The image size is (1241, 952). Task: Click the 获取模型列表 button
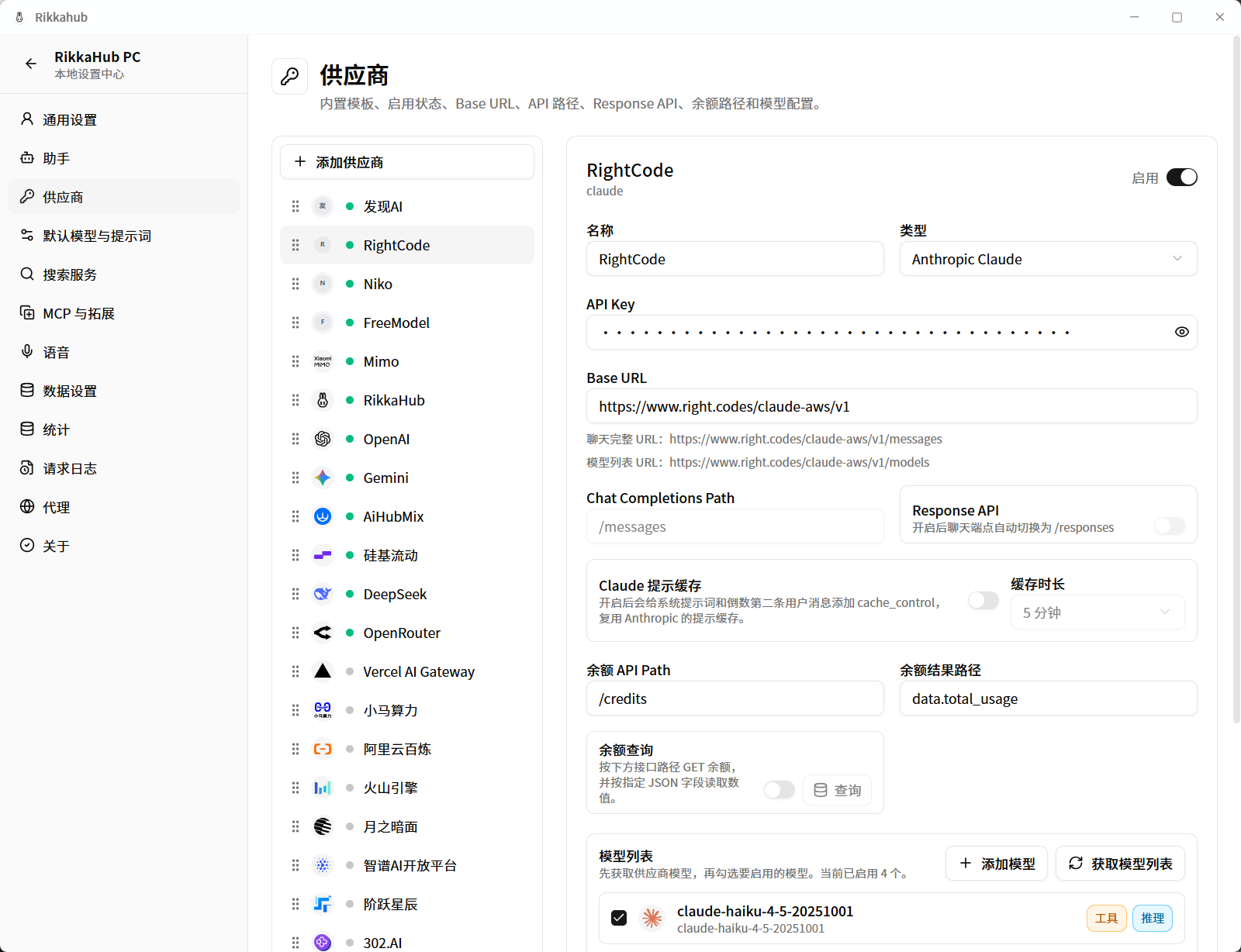1120,864
